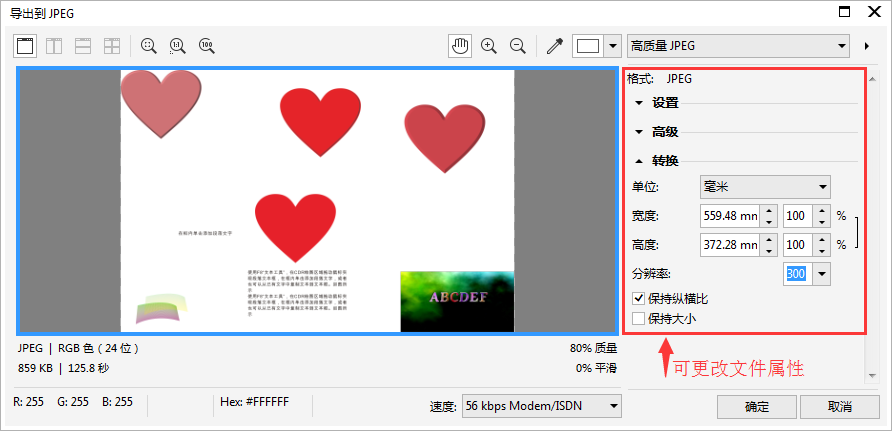This screenshot has width=892, height=431.
Task: Click the 确定 button
Action: [x=756, y=407]
